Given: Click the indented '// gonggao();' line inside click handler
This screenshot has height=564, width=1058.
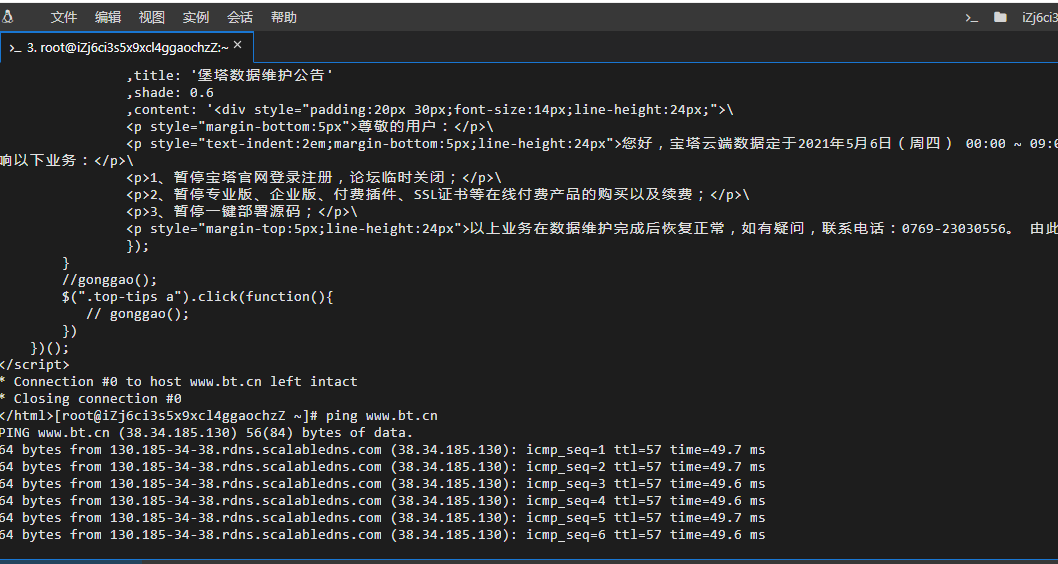Looking at the screenshot, I should [138, 314].
